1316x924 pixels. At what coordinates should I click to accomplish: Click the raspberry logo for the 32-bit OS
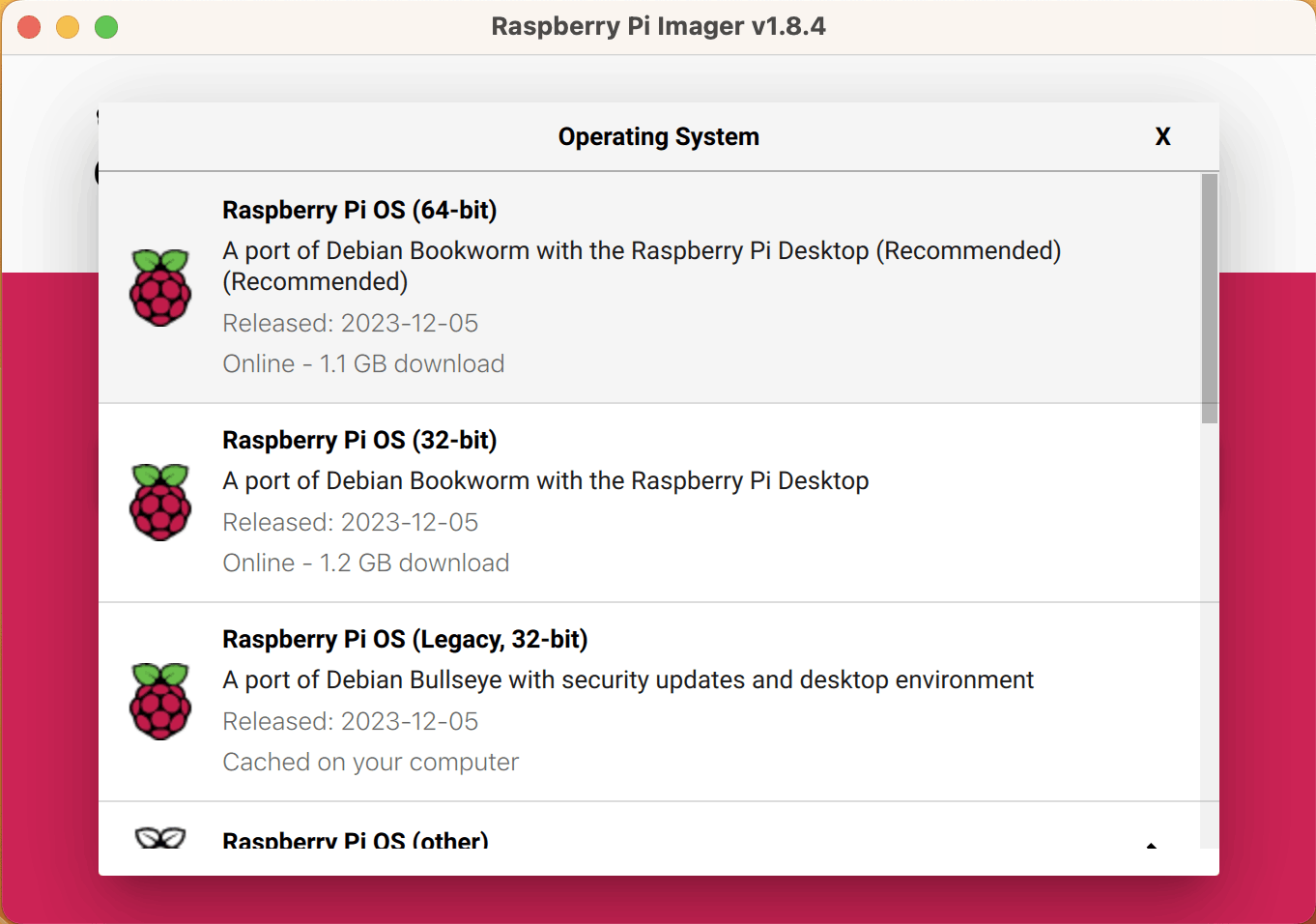click(x=160, y=503)
